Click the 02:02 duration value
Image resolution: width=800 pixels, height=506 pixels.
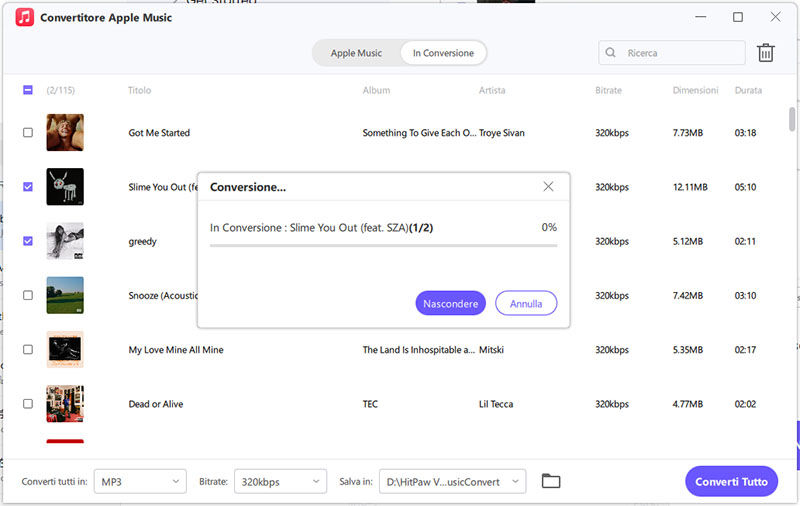[745, 404]
